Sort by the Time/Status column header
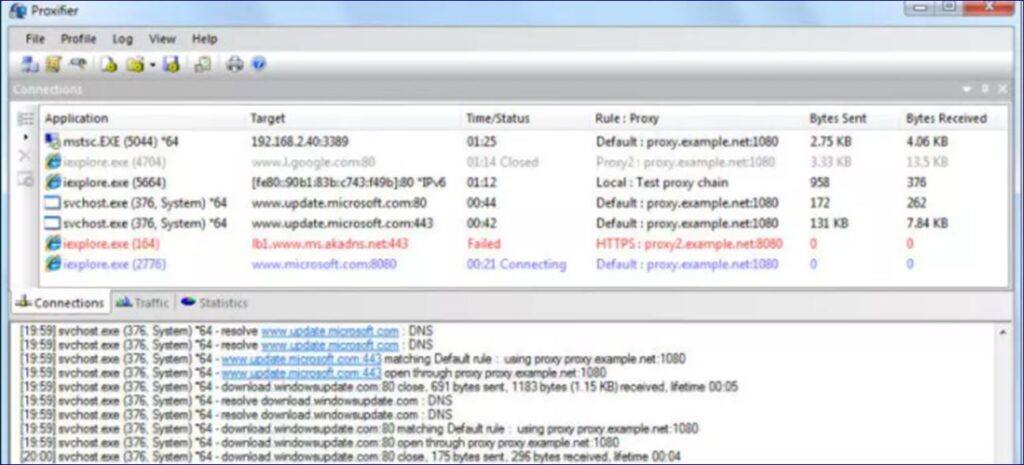Image resolution: width=1024 pixels, height=465 pixels. [x=498, y=119]
